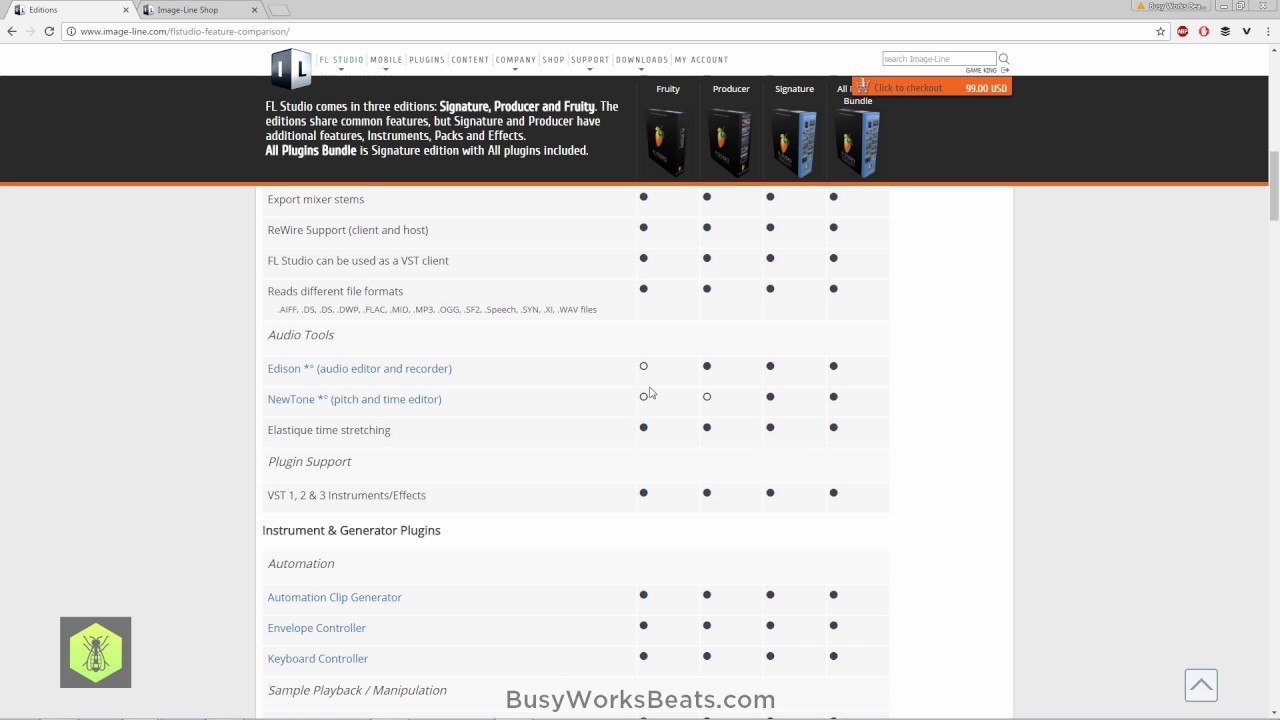
Task: Open the SHOP menu item
Action: 554,60
